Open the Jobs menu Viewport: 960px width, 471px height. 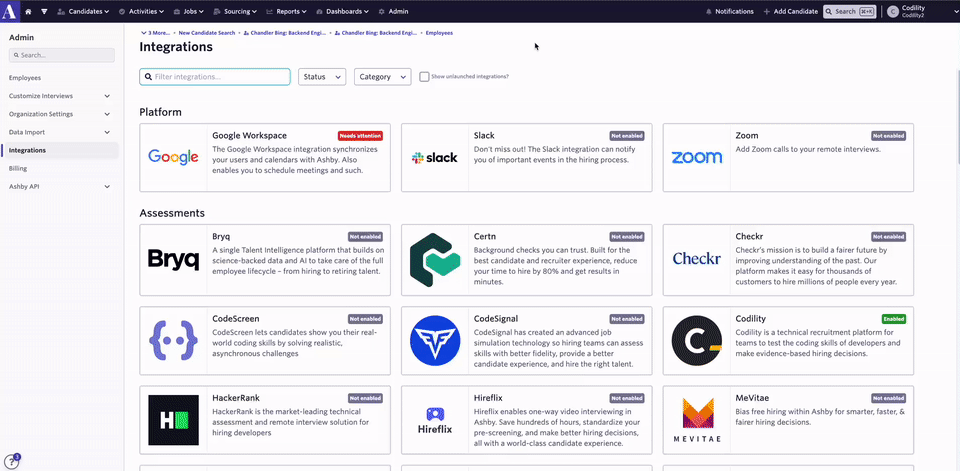188,12
